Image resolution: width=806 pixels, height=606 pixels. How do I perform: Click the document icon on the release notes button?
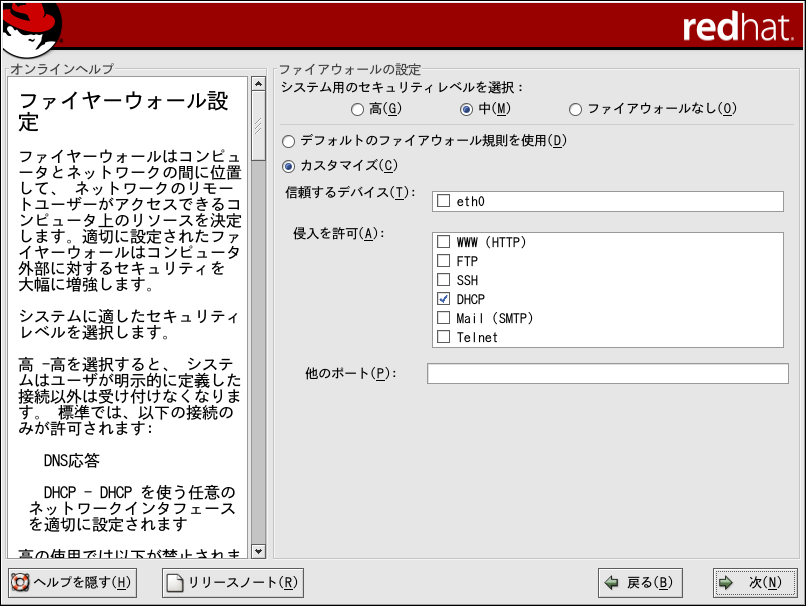click(175, 582)
